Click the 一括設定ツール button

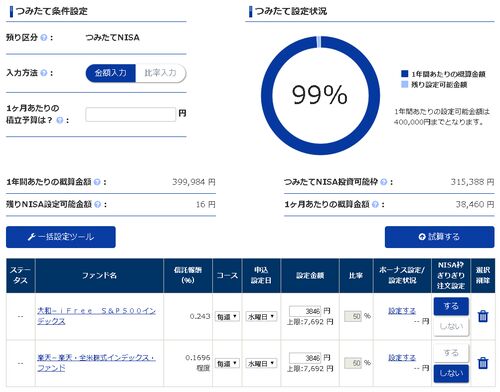(61, 237)
